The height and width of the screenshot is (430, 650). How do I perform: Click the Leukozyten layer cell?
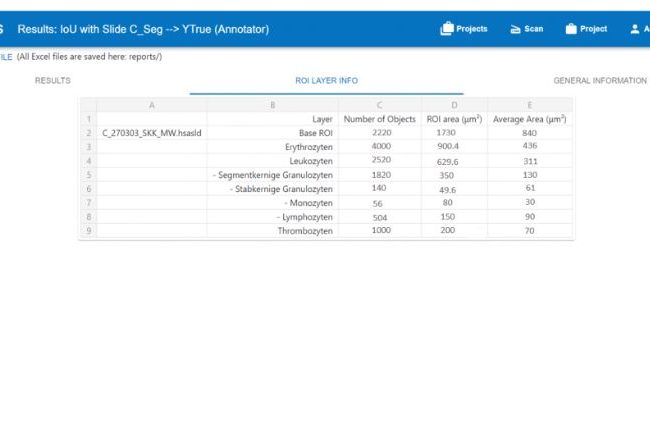[x=272, y=161]
